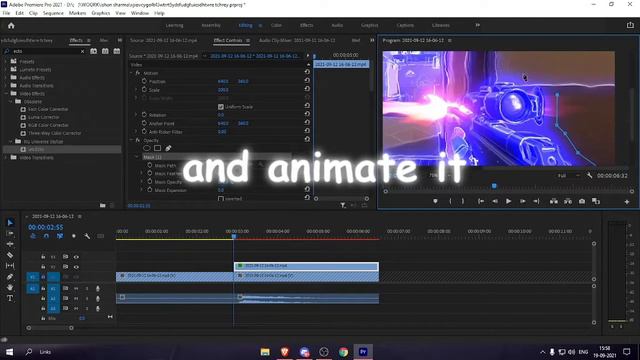
Task: Open the File menu
Action: [x=6, y=13]
